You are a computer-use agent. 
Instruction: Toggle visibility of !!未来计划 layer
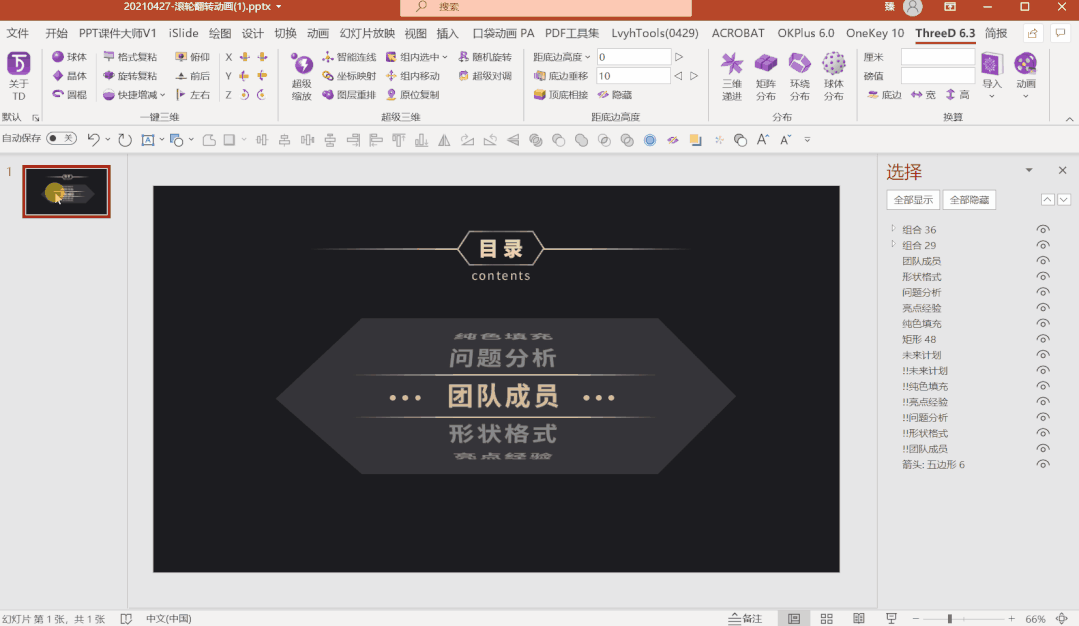pos(1043,371)
